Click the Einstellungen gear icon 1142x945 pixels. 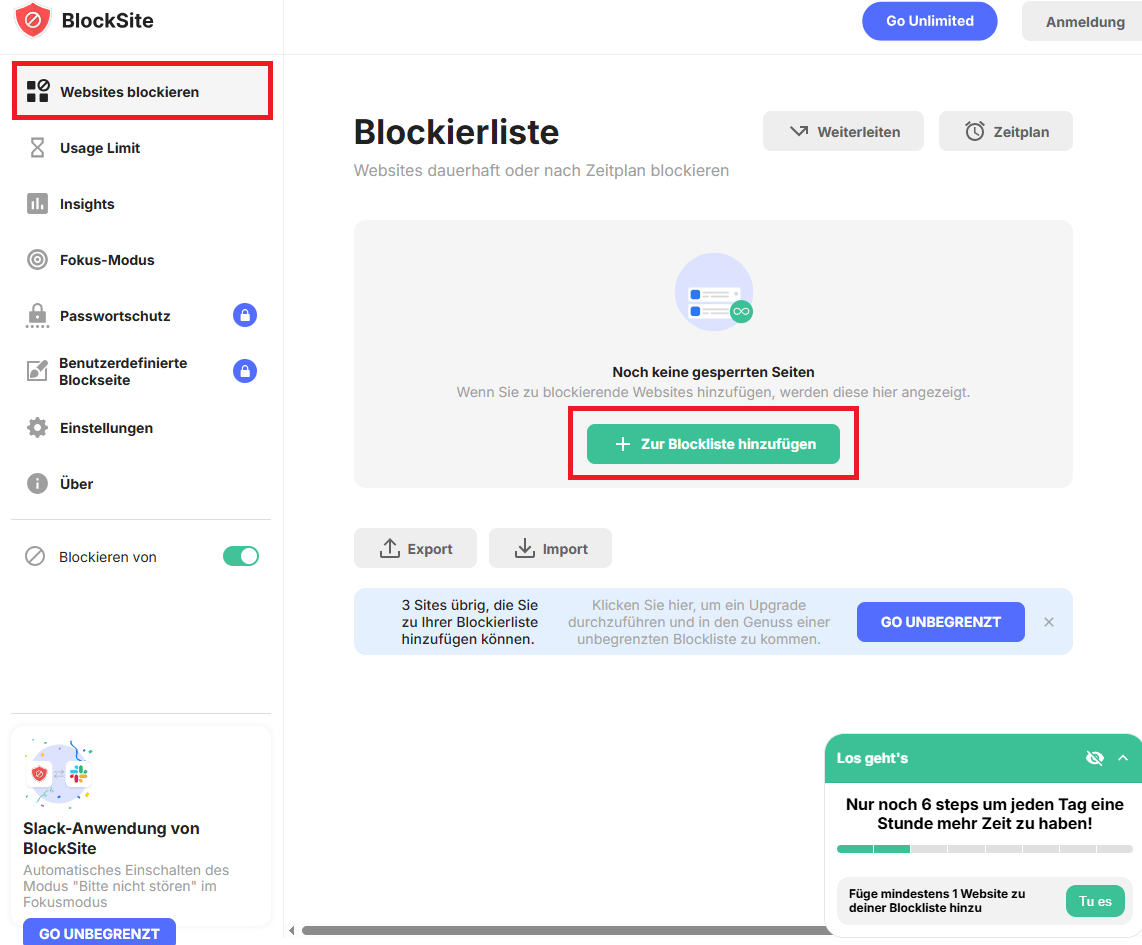pyautogui.click(x=37, y=428)
